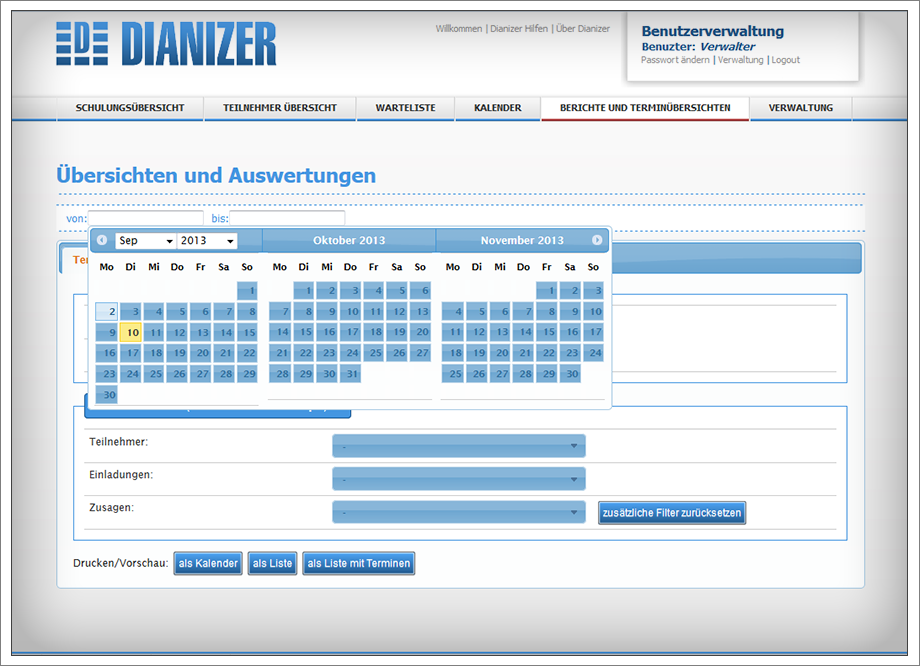The width and height of the screenshot is (920, 666).
Task: Click Passwort ändern link
Action: (675, 60)
